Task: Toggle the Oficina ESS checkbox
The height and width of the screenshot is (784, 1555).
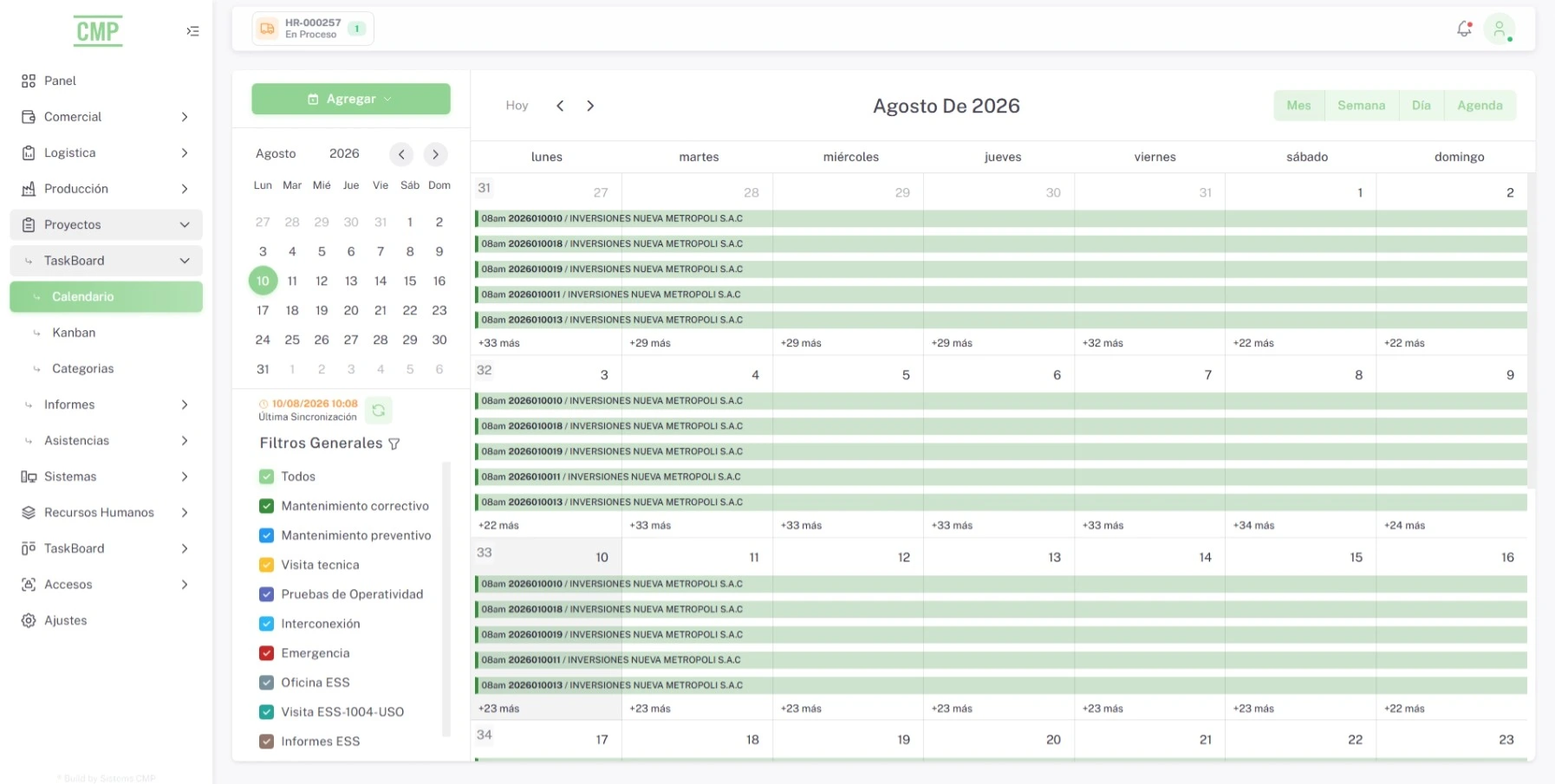Action: click(267, 683)
